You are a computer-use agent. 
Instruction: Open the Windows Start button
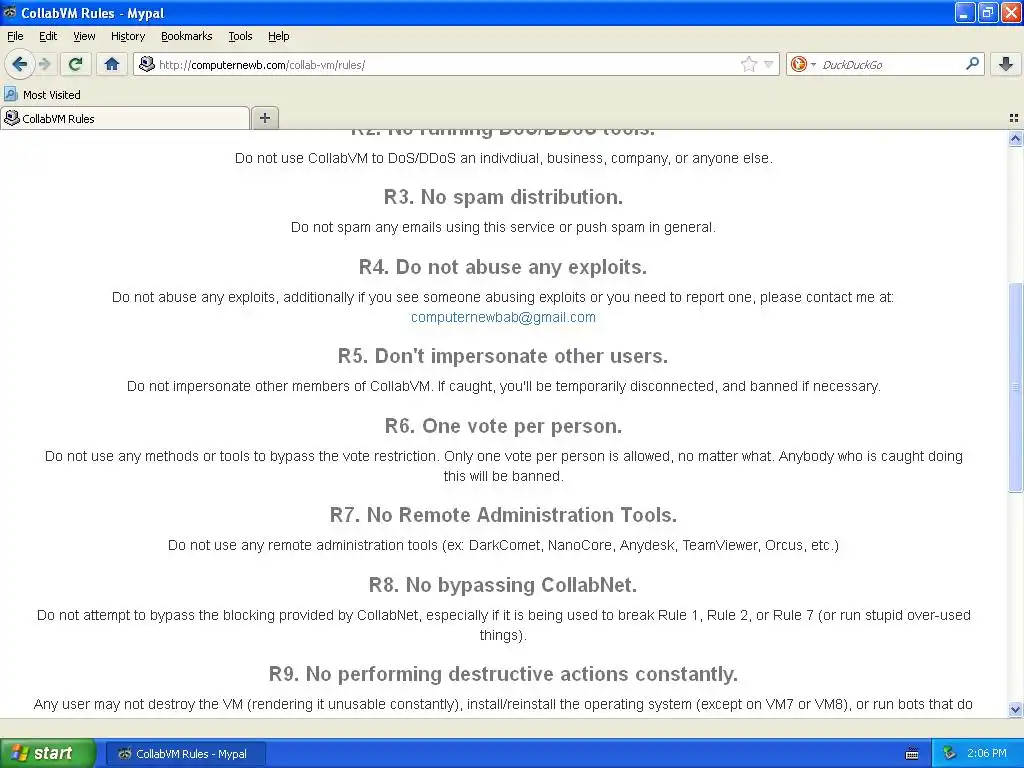(x=47, y=753)
